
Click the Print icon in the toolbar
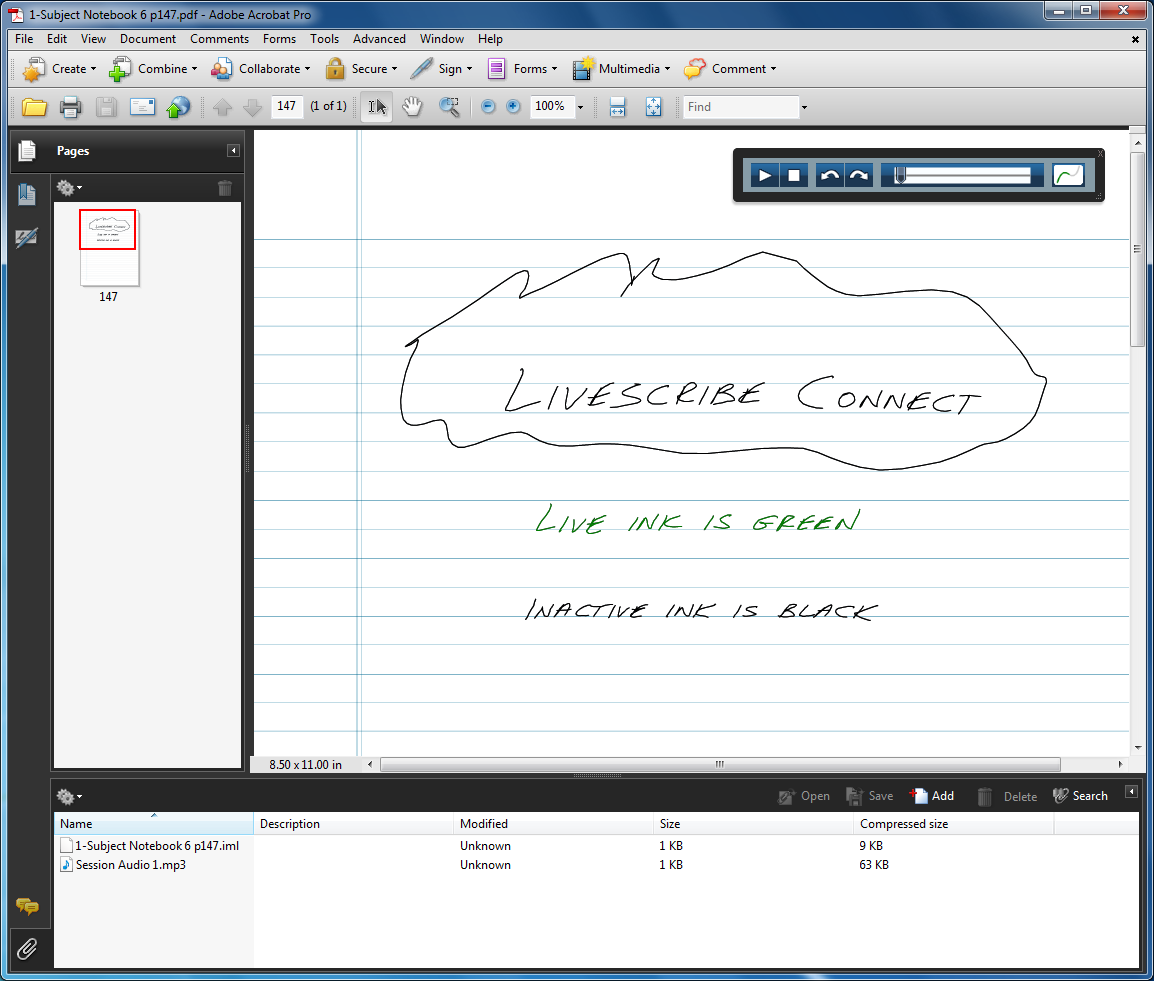[x=70, y=107]
